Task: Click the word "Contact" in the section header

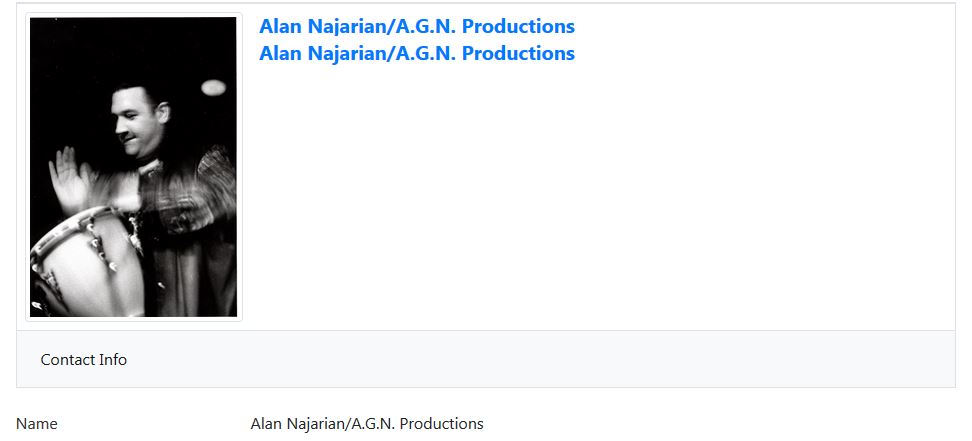Action: pos(68,360)
